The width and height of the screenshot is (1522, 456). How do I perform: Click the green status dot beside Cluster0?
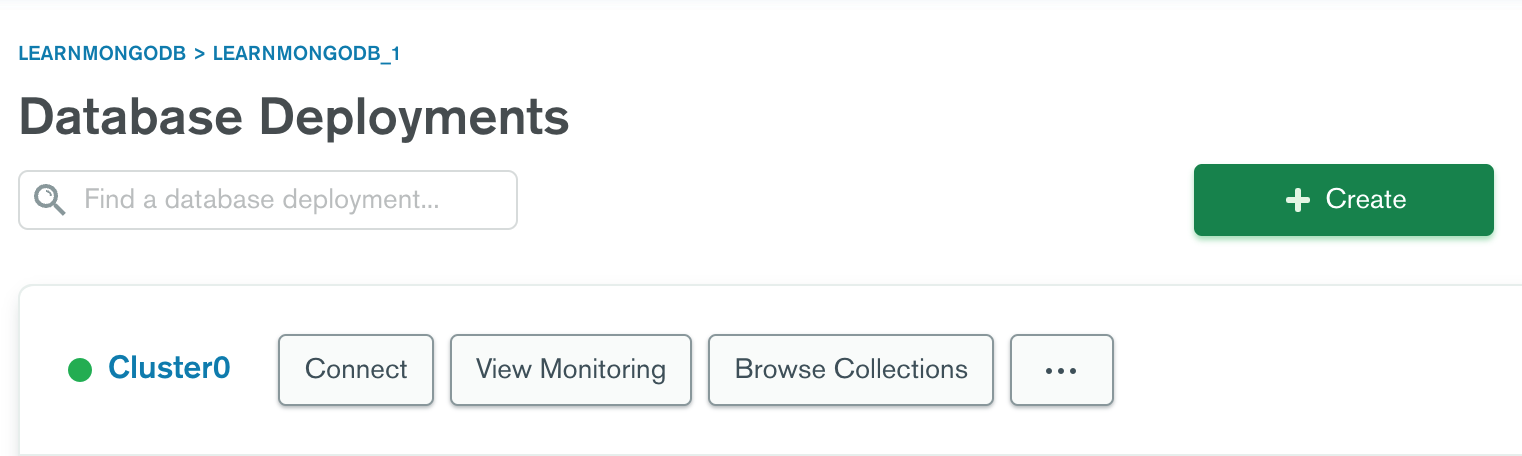[x=80, y=370]
